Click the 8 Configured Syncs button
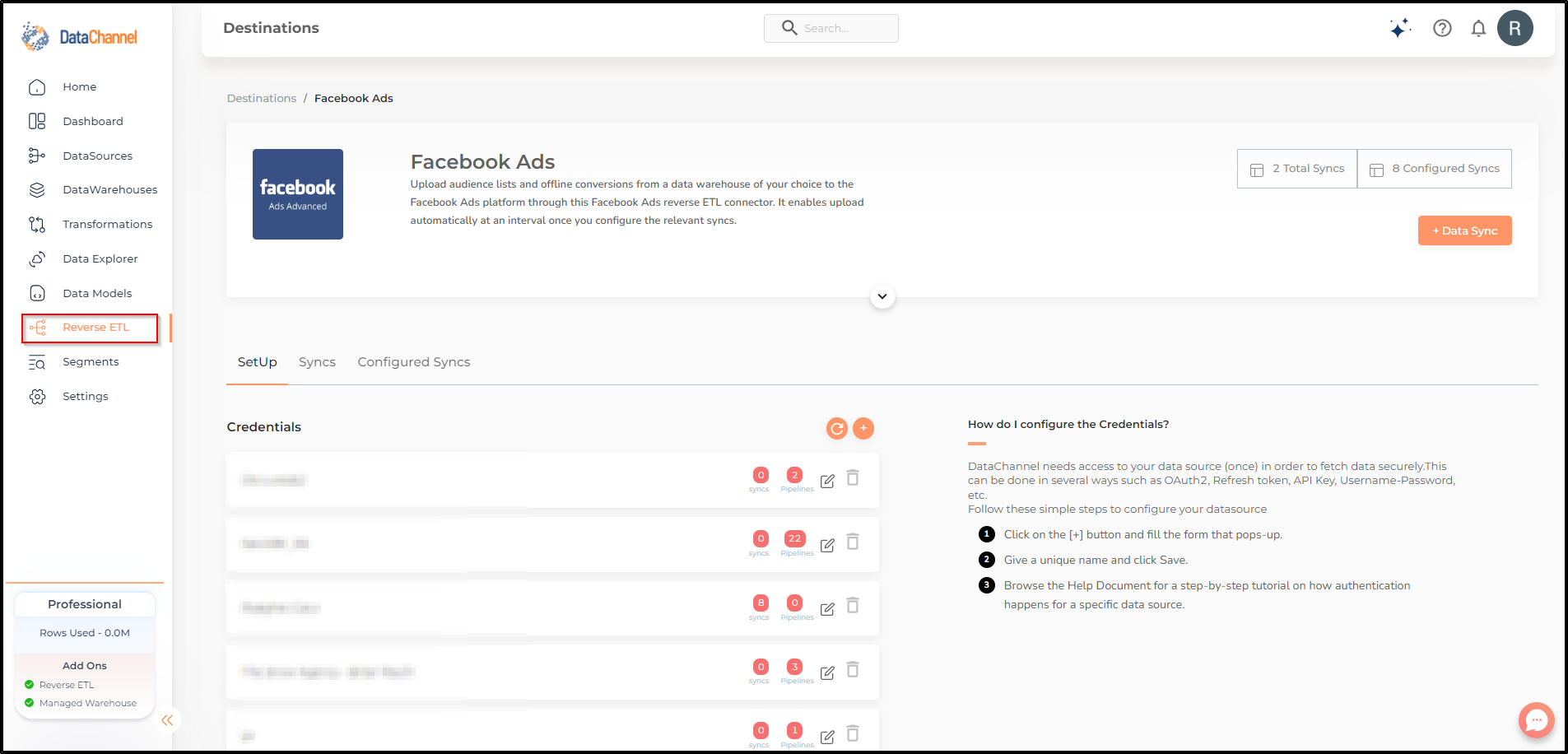The width and height of the screenshot is (1568, 754). (1435, 169)
